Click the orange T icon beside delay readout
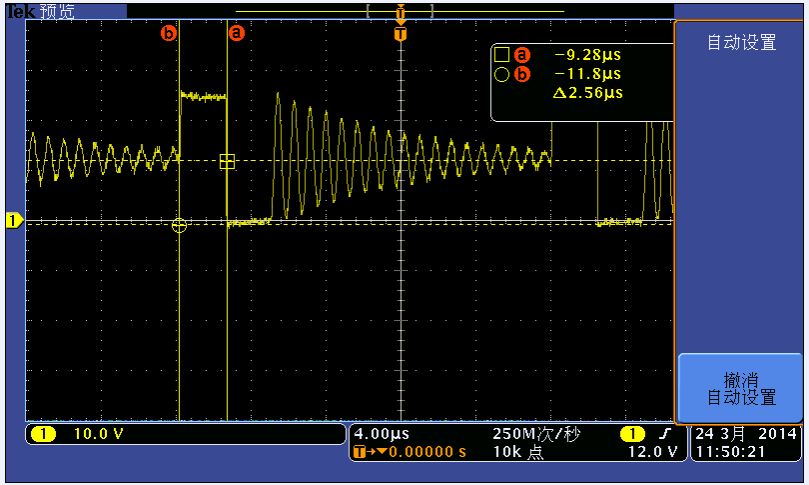The image size is (809, 485). pos(360,452)
